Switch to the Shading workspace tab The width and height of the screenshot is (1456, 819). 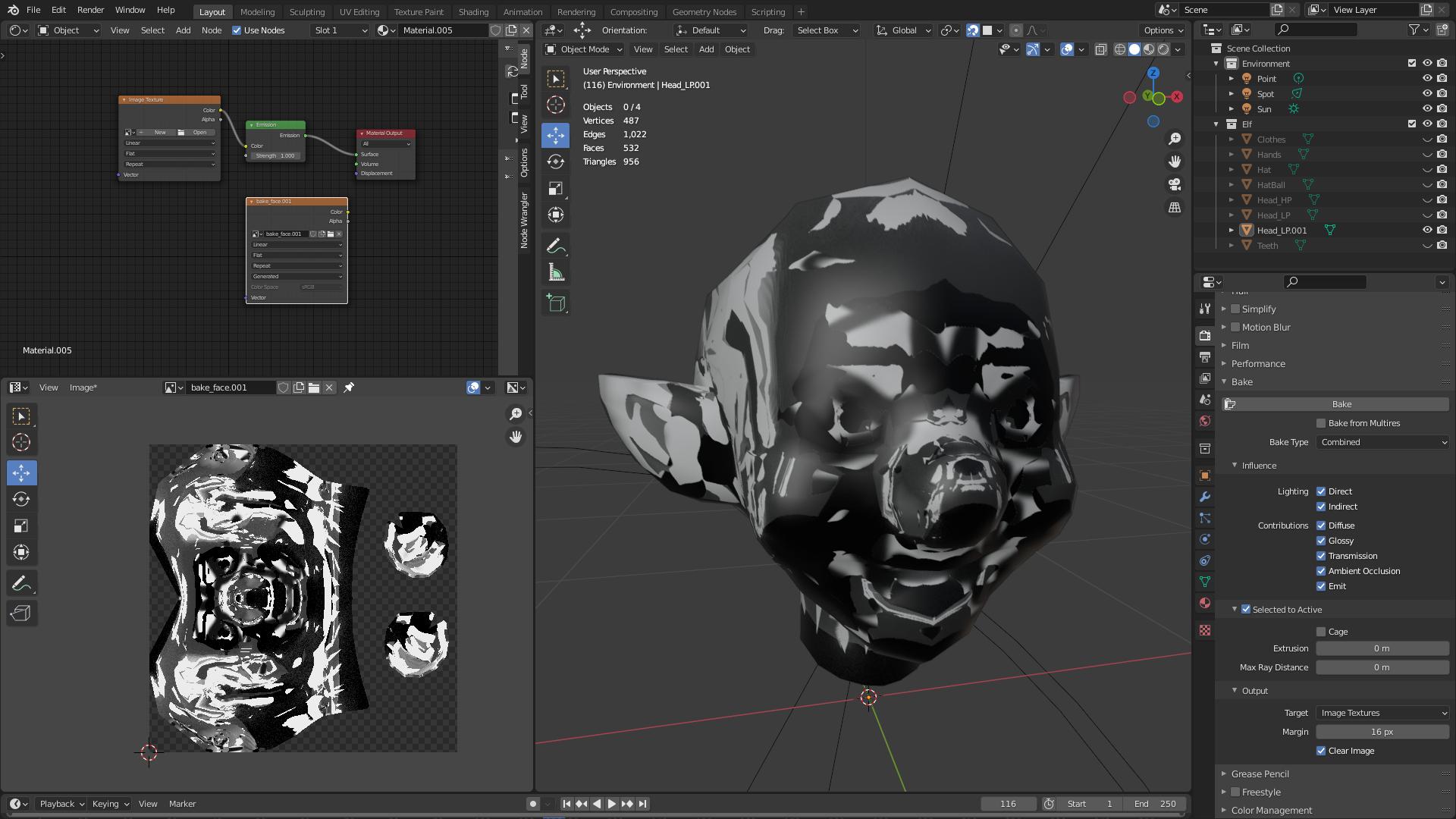coord(473,11)
